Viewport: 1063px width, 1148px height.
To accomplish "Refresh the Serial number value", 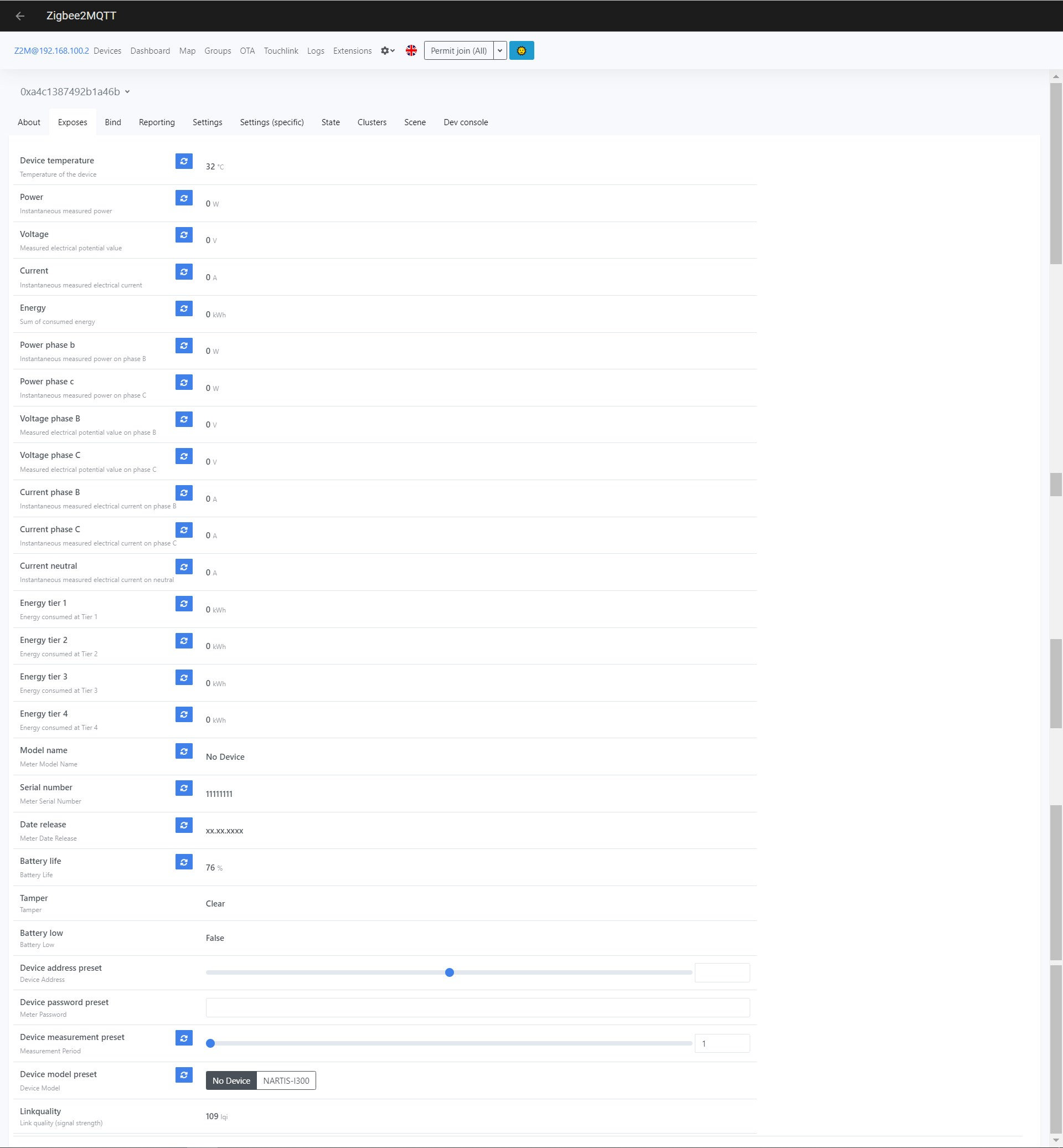I will click(184, 788).
